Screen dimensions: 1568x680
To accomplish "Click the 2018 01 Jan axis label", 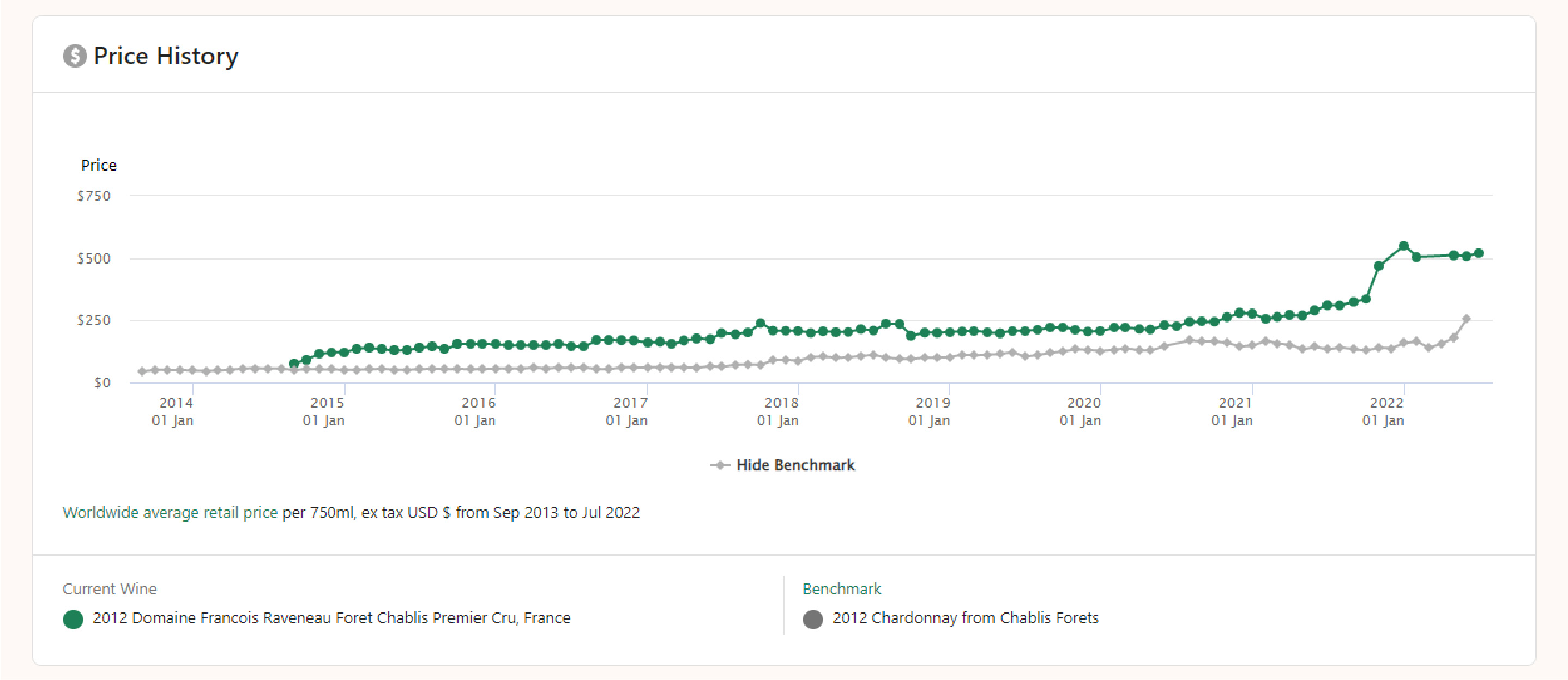I will click(x=778, y=412).
